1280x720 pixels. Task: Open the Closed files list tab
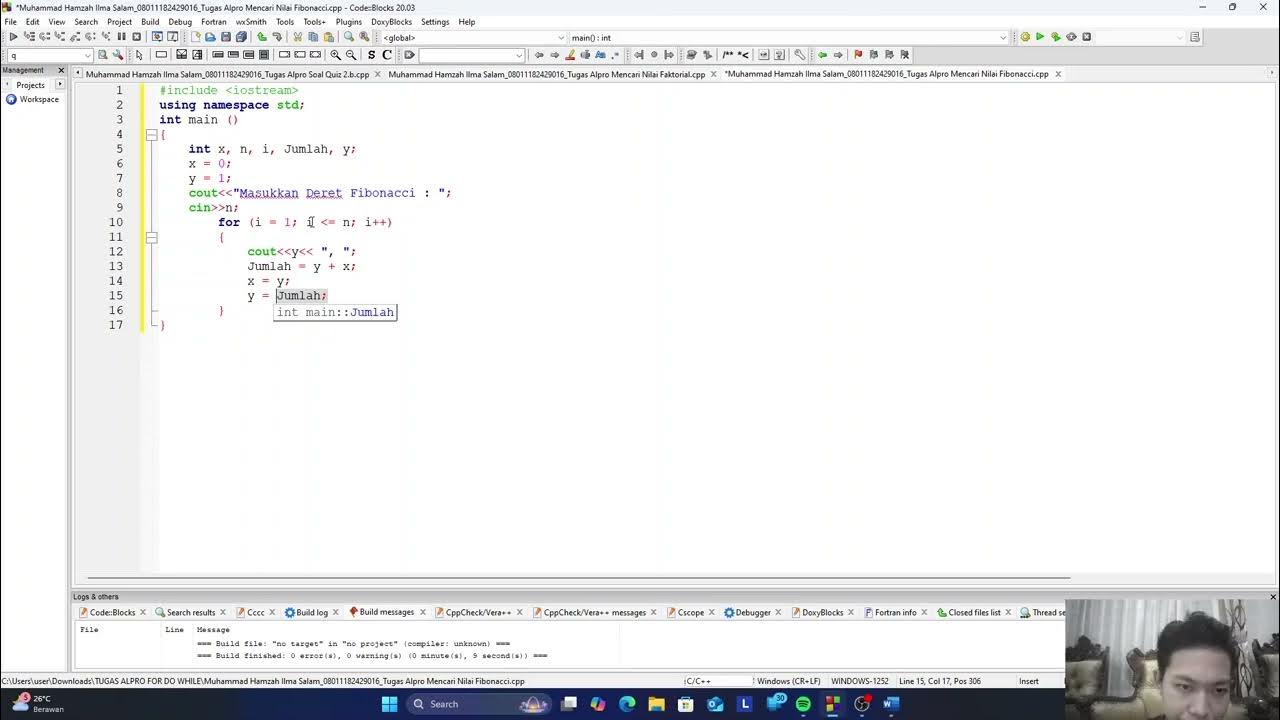coord(974,612)
